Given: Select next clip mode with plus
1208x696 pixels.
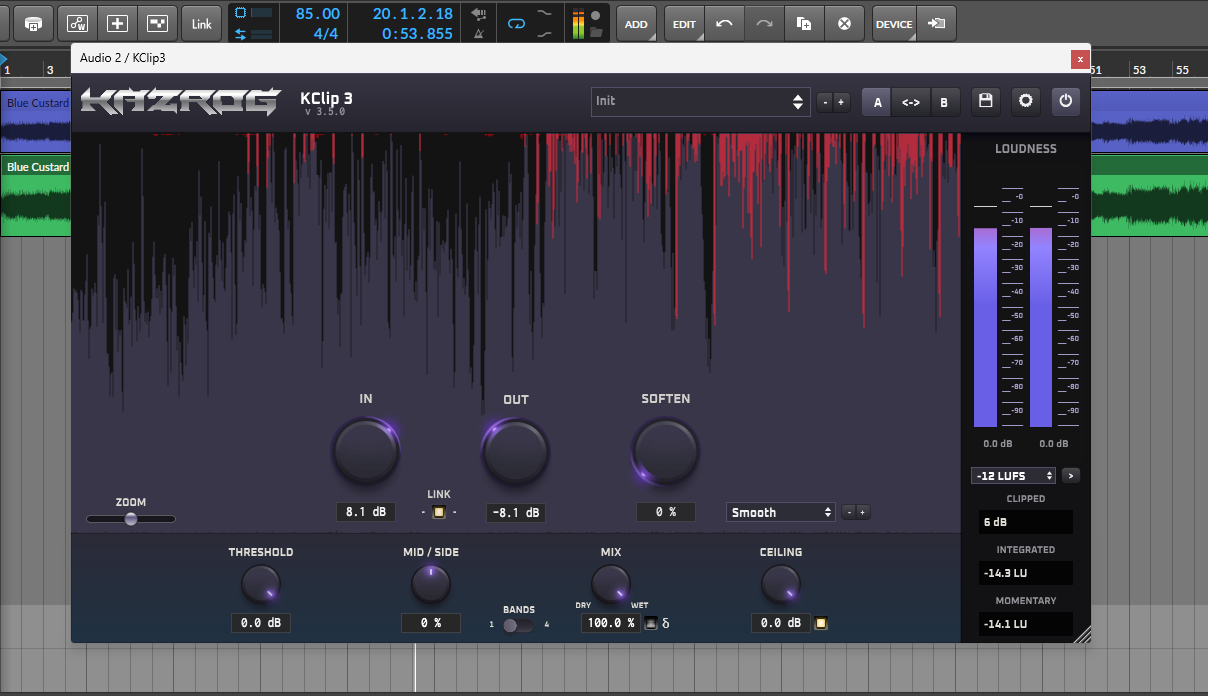Looking at the screenshot, I should click(863, 513).
